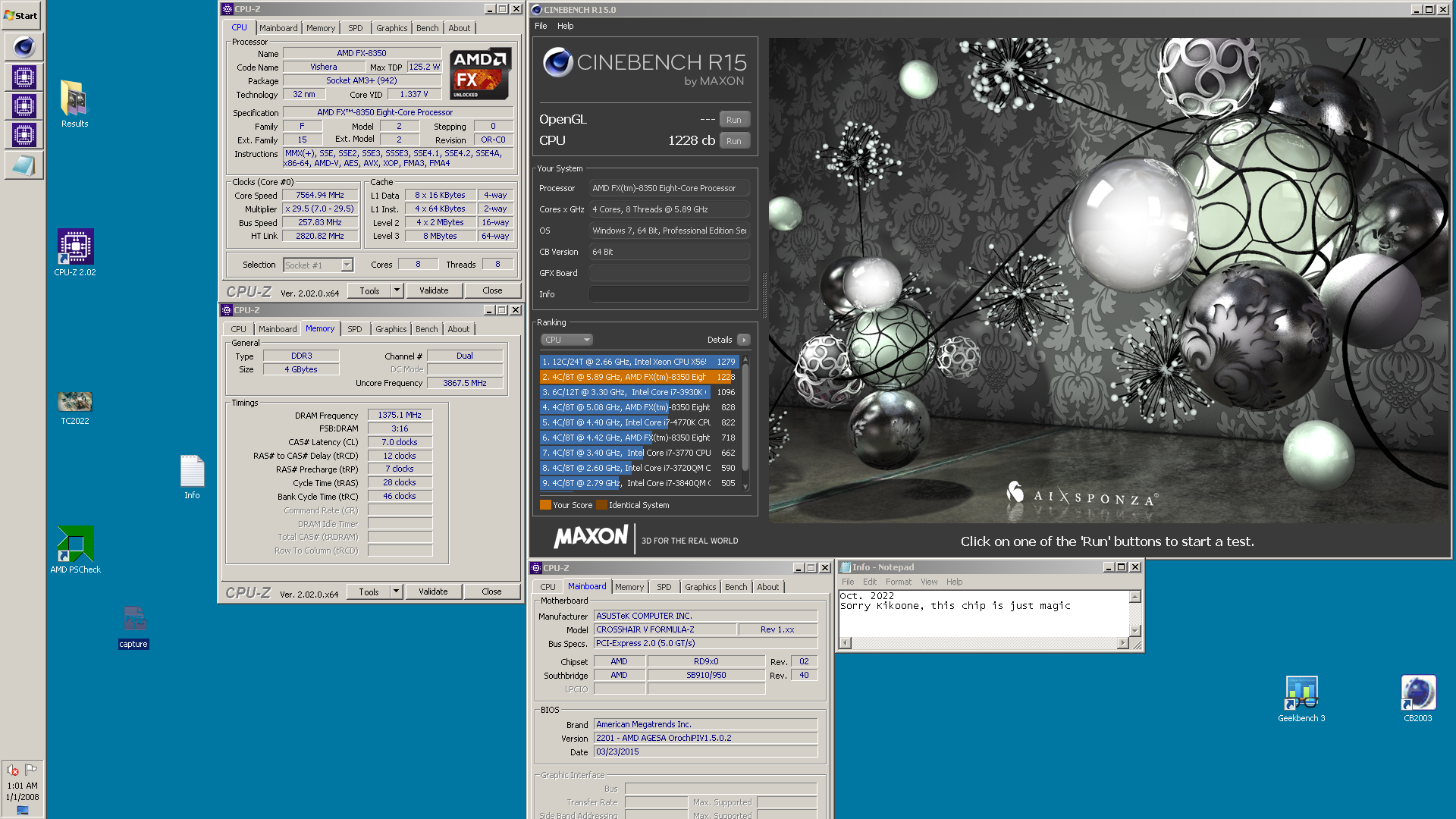The height and width of the screenshot is (819, 1456).
Task: Click the first CPU-Z taskbar button
Action: click(24, 77)
